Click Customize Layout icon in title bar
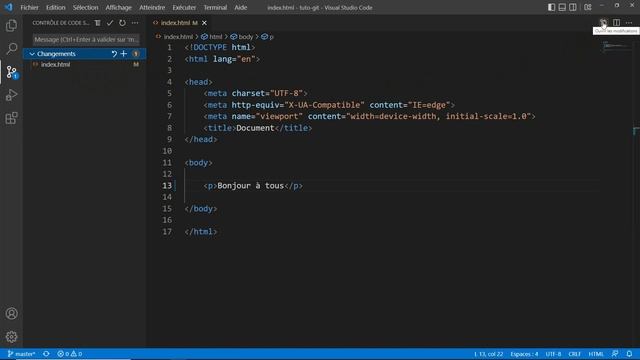640x360 pixels. [x=588, y=7]
